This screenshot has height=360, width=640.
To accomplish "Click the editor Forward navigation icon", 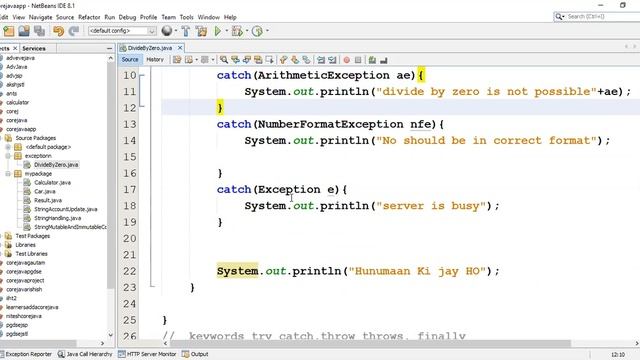I will click(x=205, y=60).
